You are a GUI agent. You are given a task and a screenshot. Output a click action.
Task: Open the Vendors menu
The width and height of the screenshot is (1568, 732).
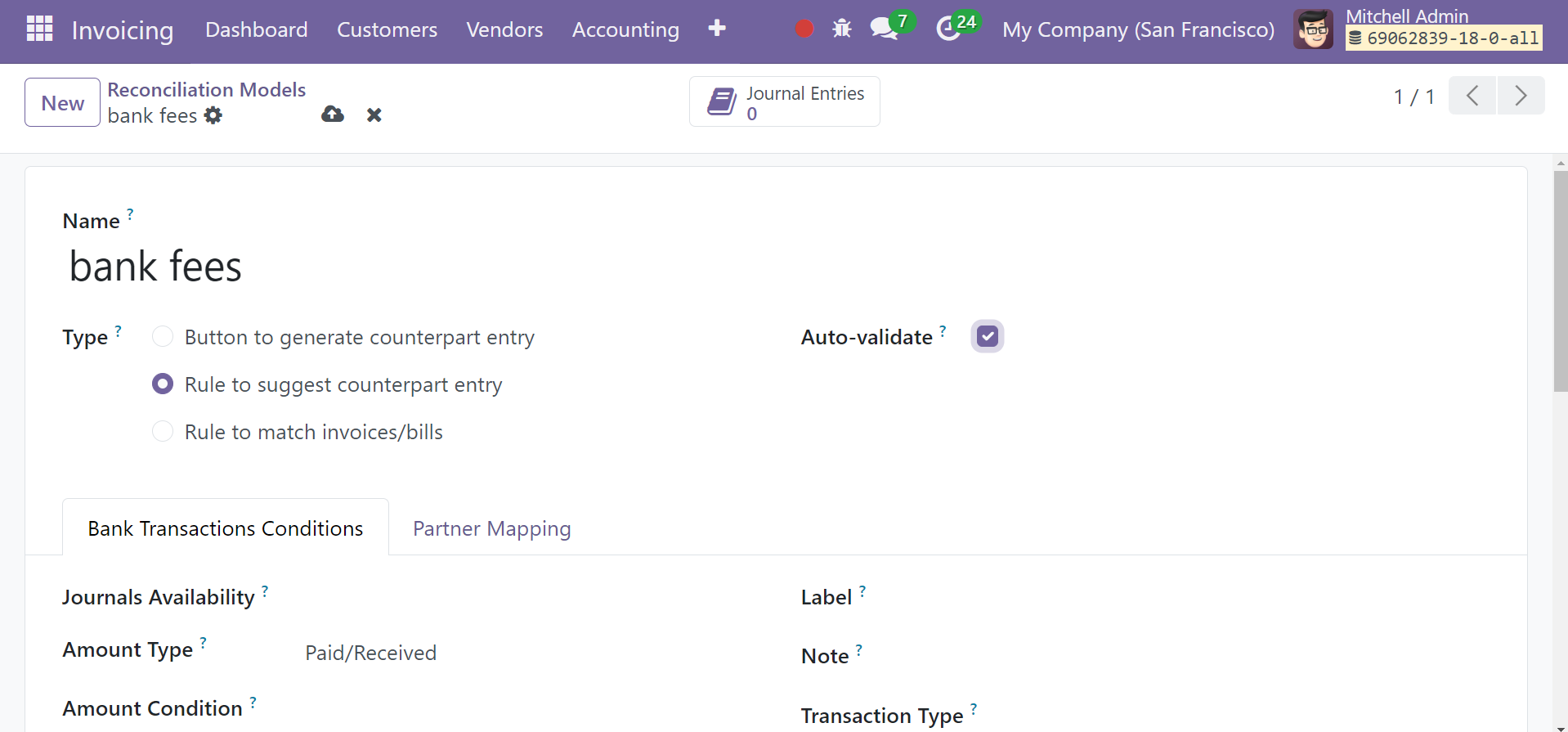click(504, 29)
